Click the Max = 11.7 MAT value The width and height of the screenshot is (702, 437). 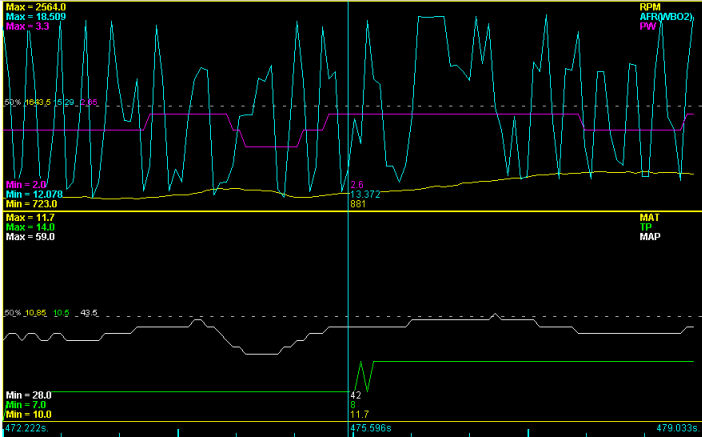(x=30, y=218)
